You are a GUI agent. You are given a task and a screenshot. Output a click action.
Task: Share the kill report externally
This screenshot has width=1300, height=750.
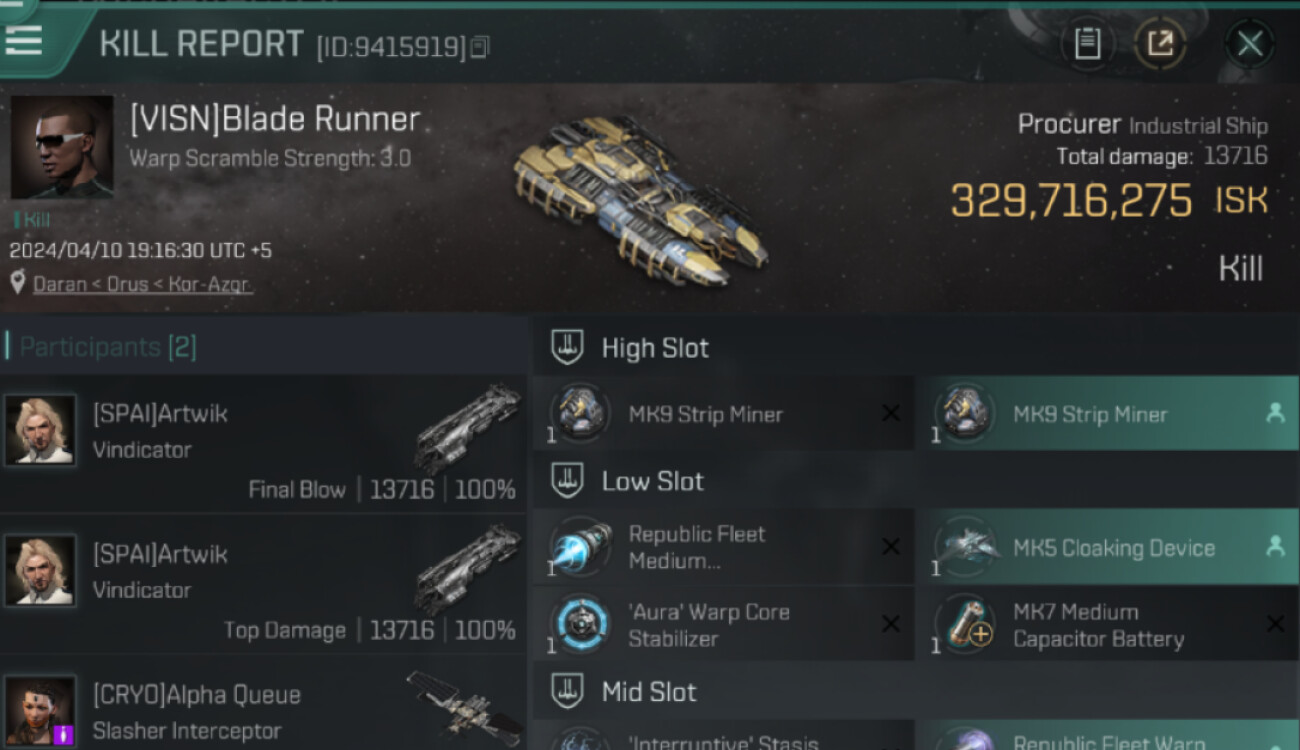click(x=1160, y=44)
